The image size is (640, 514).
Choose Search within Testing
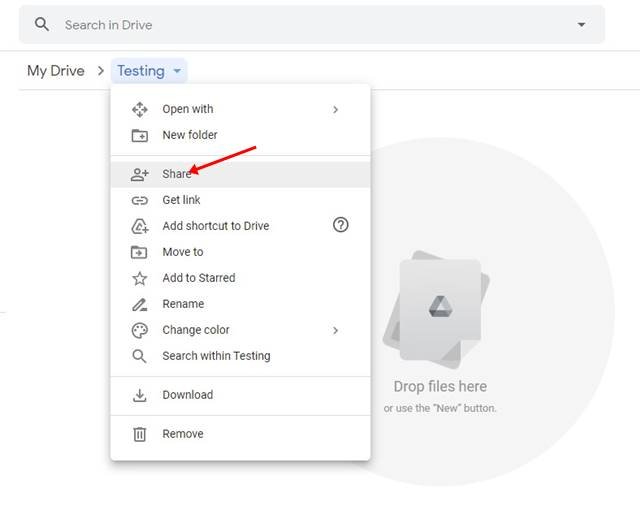pos(240,356)
